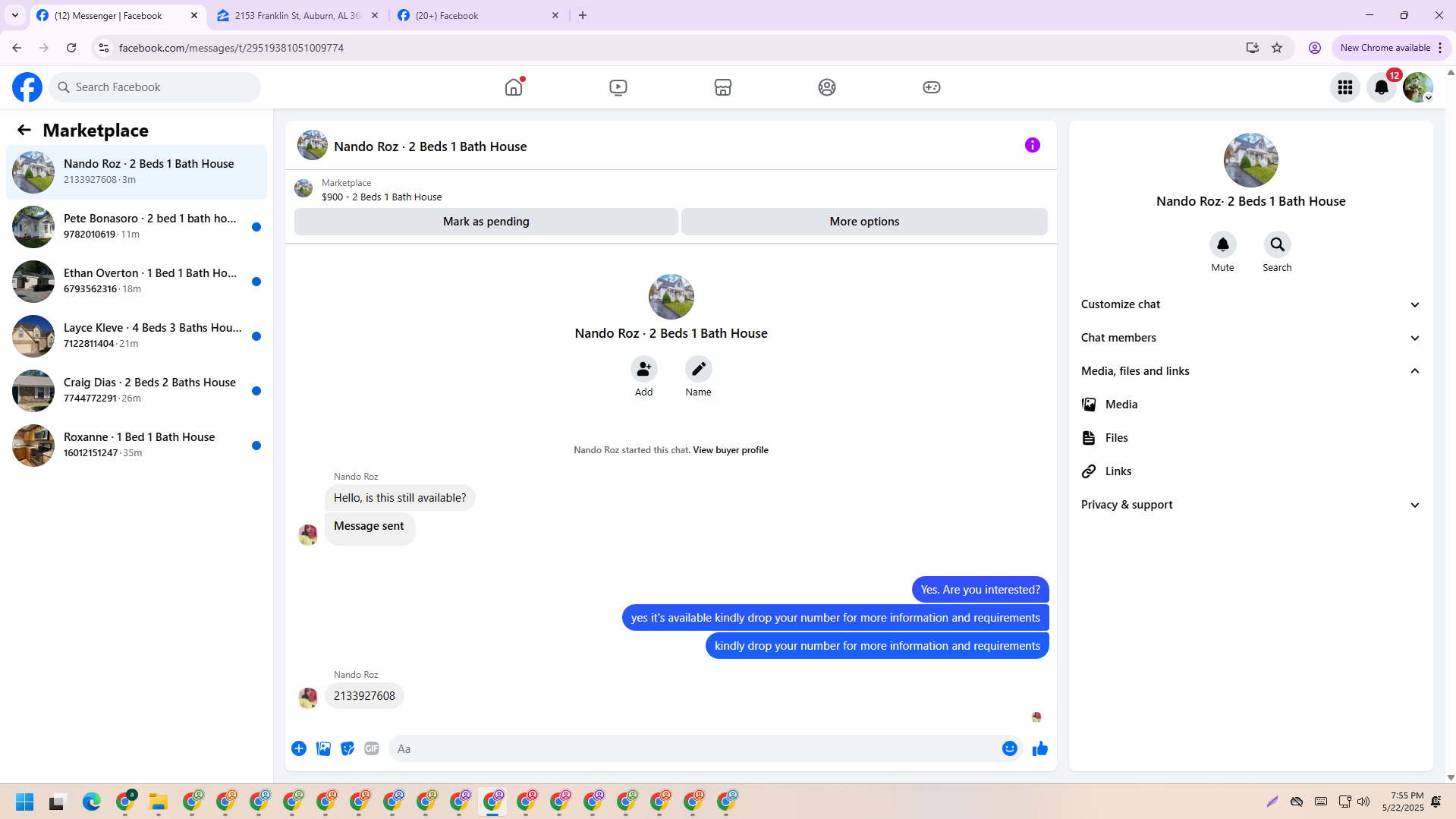Open the Facebook menu grid icon
Viewport: 1456px width, 819px height.
coord(1345,87)
